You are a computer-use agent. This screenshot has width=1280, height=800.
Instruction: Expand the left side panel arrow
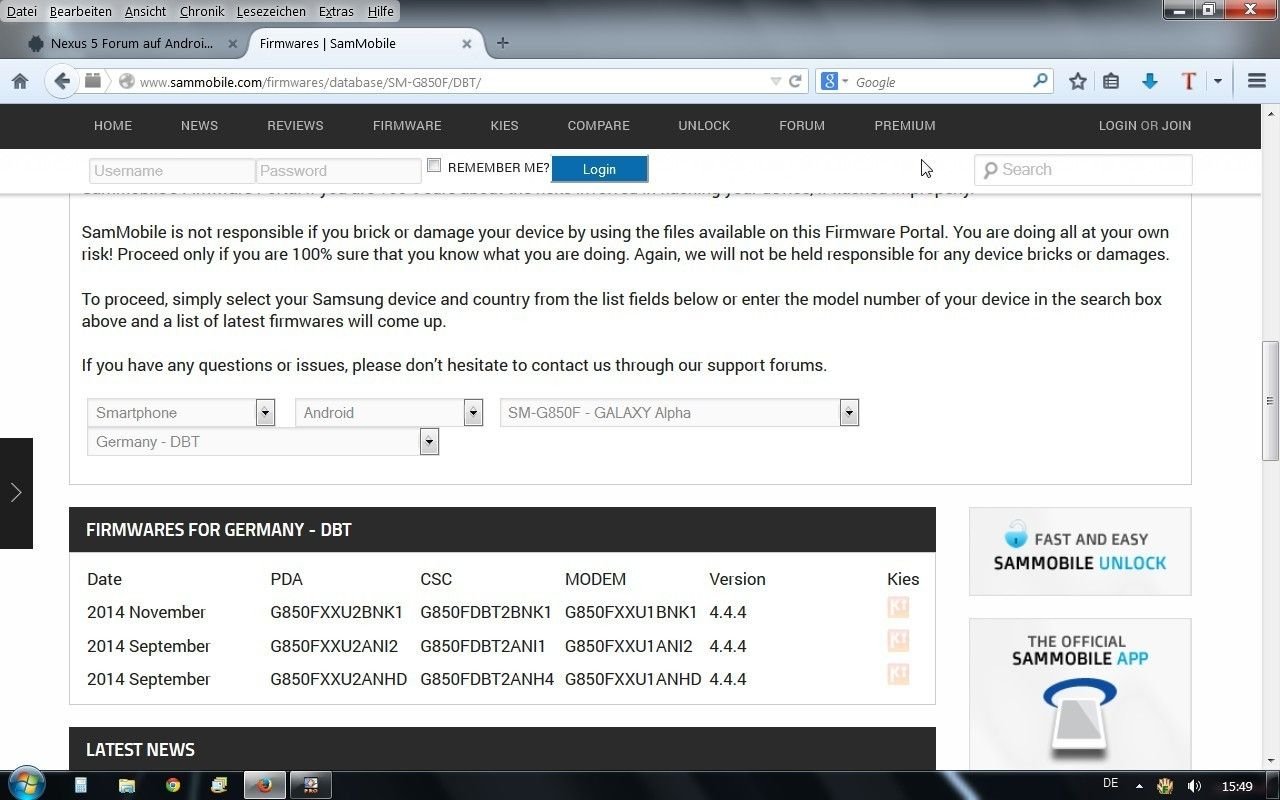16,492
